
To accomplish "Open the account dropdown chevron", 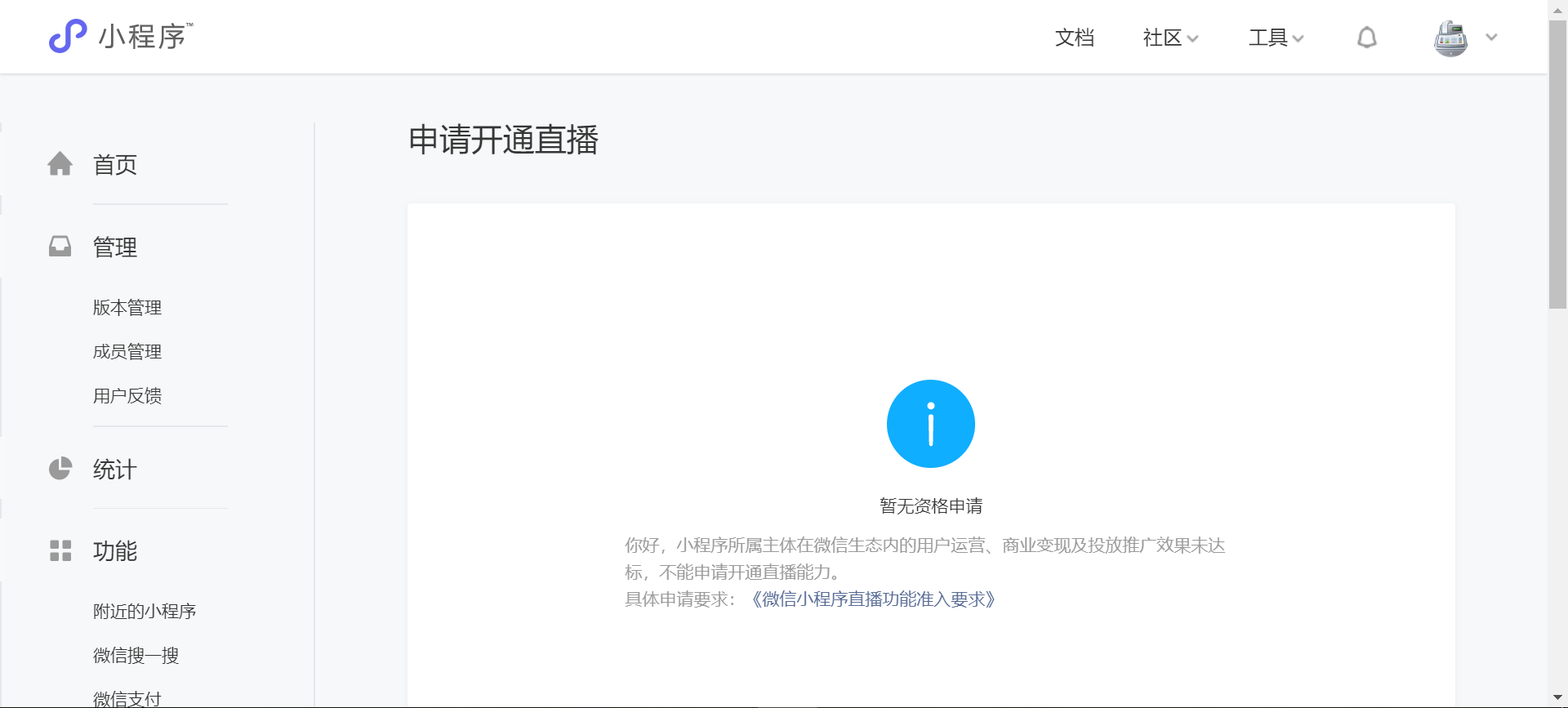I will [1491, 38].
